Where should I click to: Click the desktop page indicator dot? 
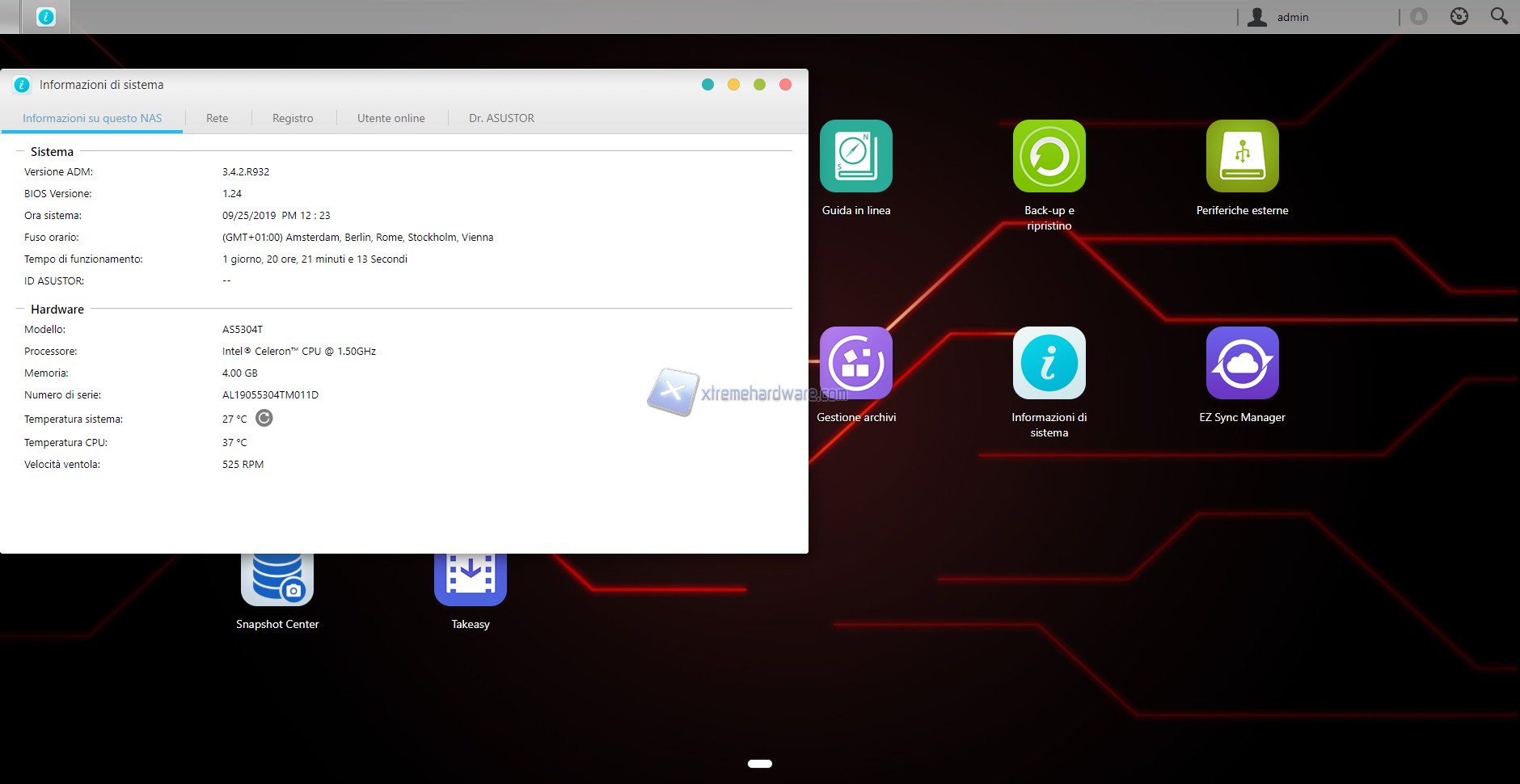click(x=759, y=764)
